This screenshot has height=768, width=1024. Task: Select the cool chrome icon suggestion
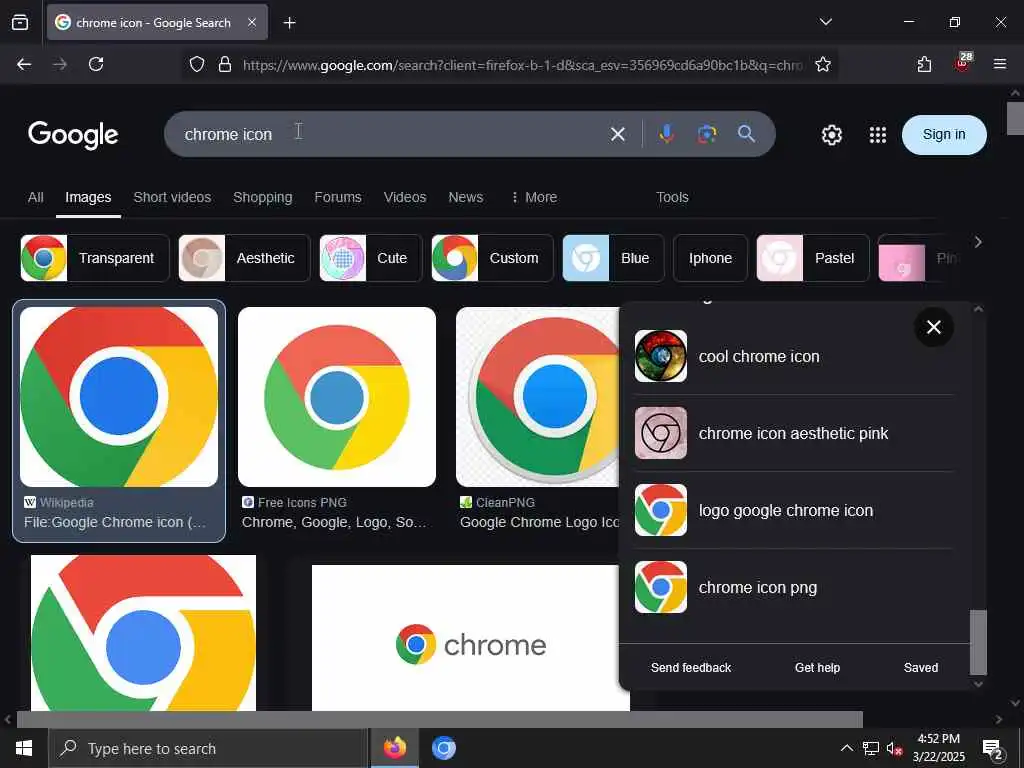click(793, 356)
